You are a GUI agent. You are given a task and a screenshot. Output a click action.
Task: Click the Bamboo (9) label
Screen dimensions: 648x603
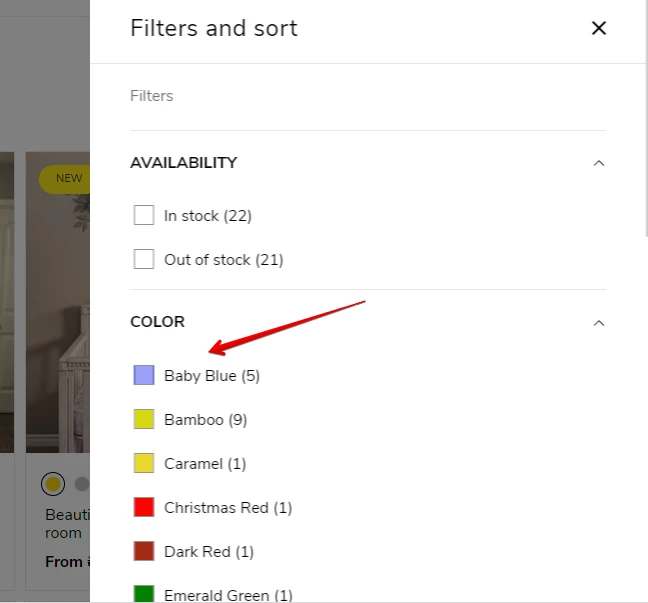[206, 420]
